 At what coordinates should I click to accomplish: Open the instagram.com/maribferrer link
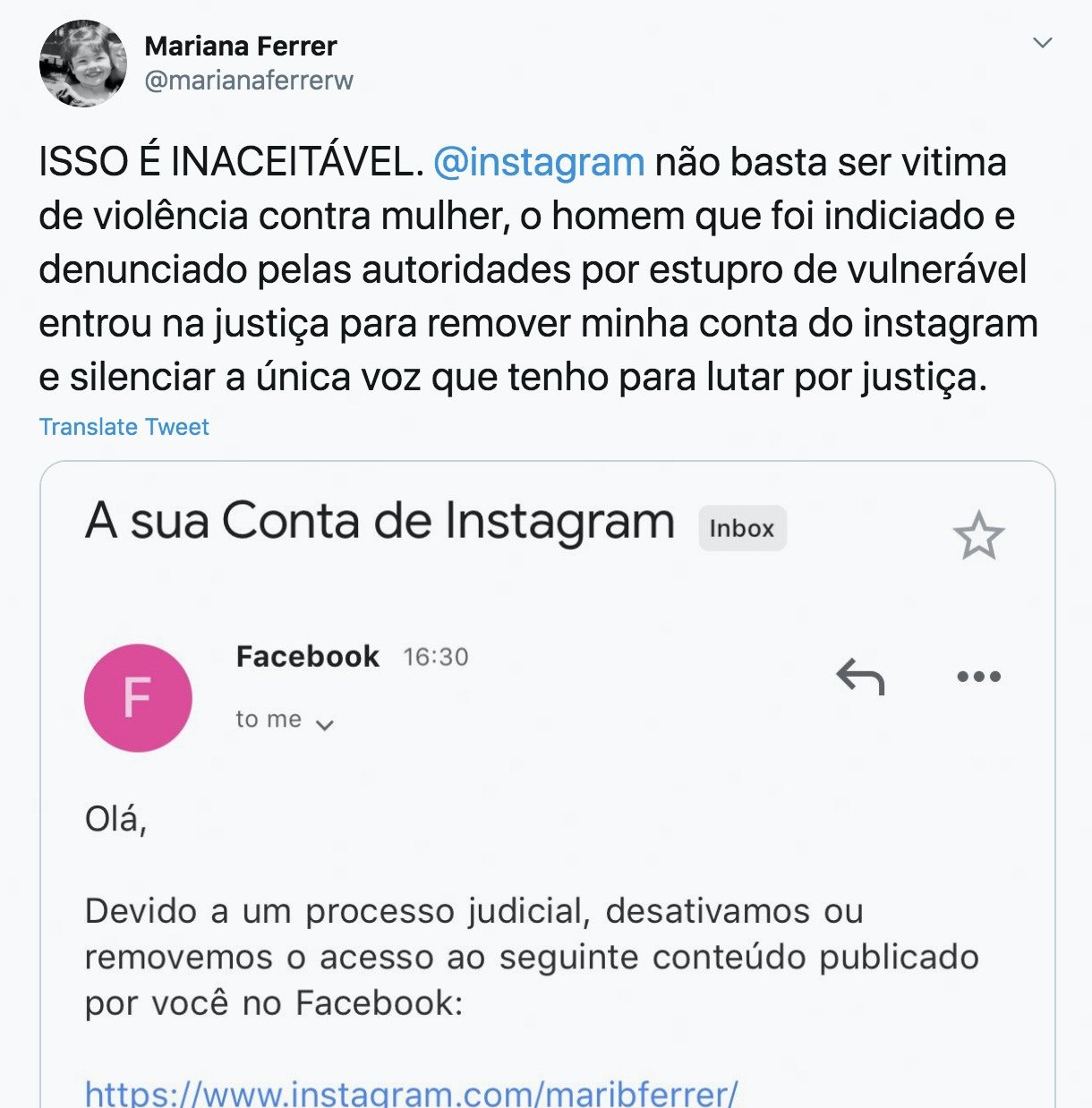tap(411, 1094)
